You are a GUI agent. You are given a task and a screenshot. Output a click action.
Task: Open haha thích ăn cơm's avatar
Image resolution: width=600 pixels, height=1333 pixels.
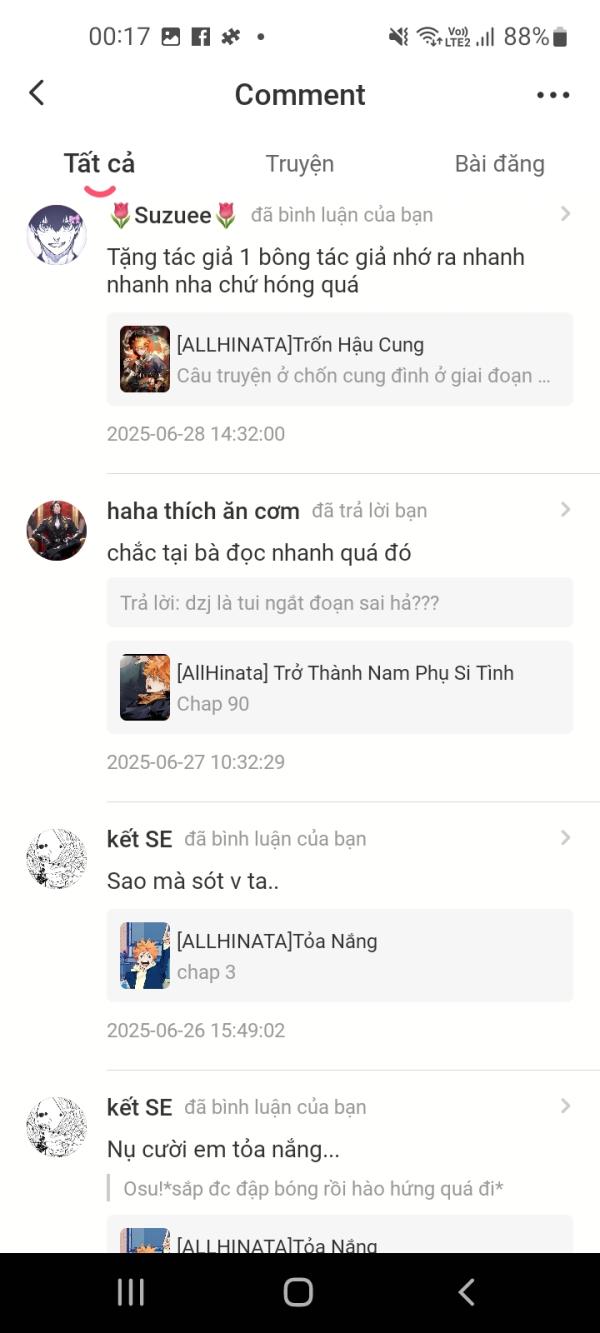pyautogui.click(x=56, y=531)
